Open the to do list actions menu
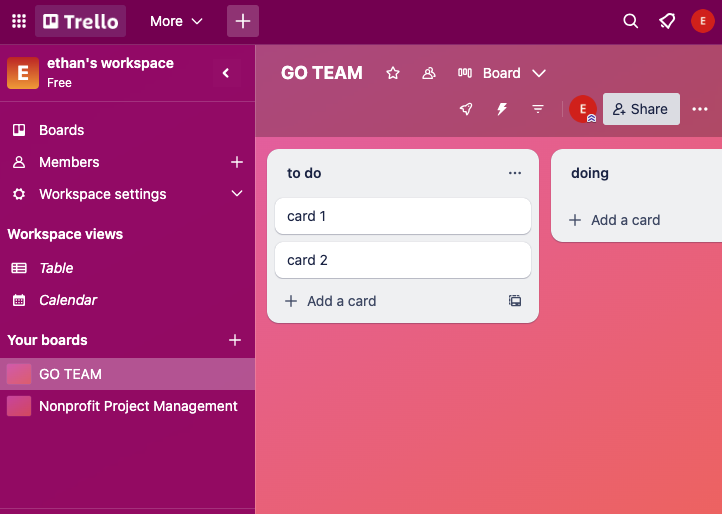This screenshot has width=722, height=514. [515, 173]
